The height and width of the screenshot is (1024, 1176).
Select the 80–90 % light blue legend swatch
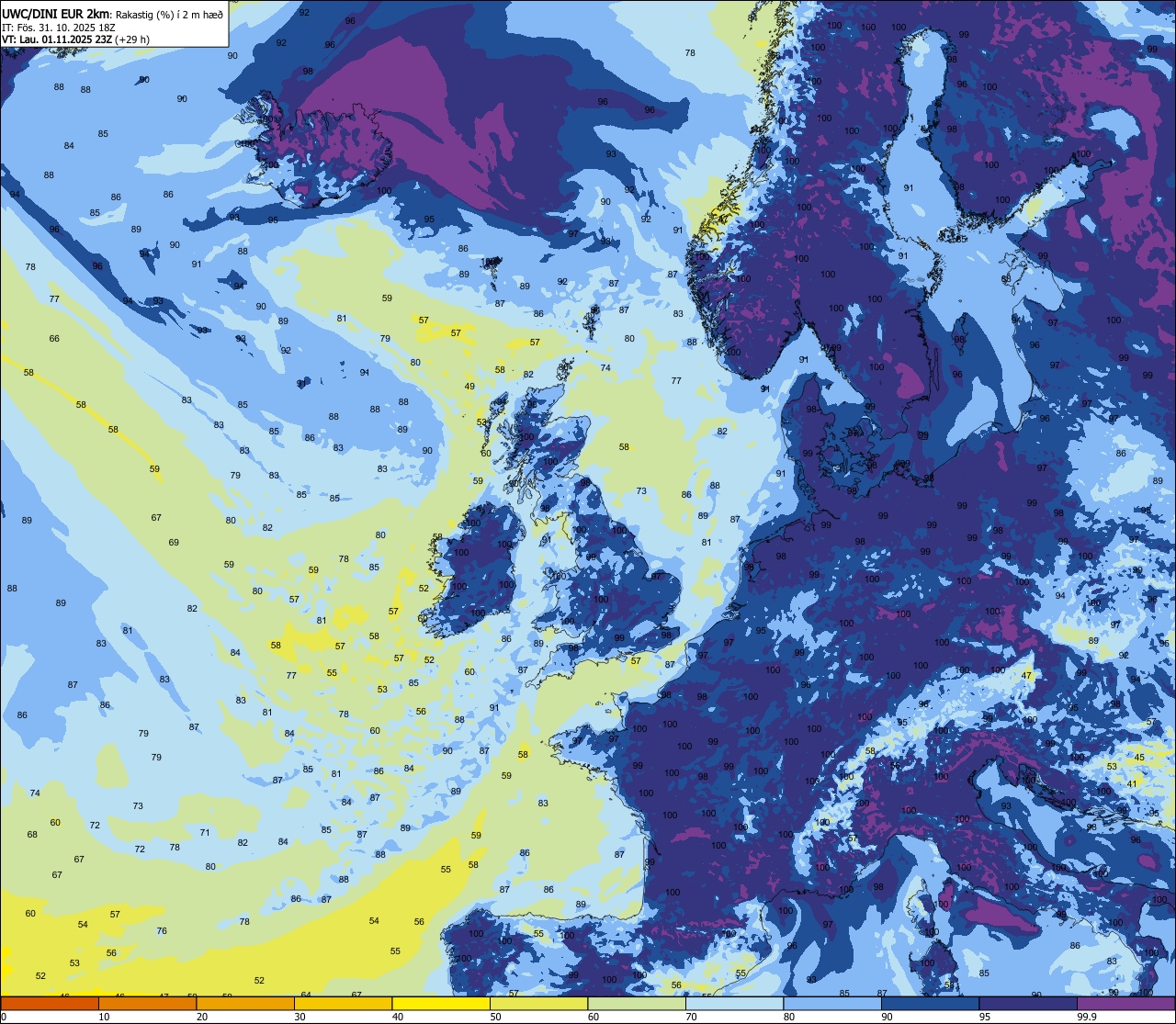tap(832, 1003)
